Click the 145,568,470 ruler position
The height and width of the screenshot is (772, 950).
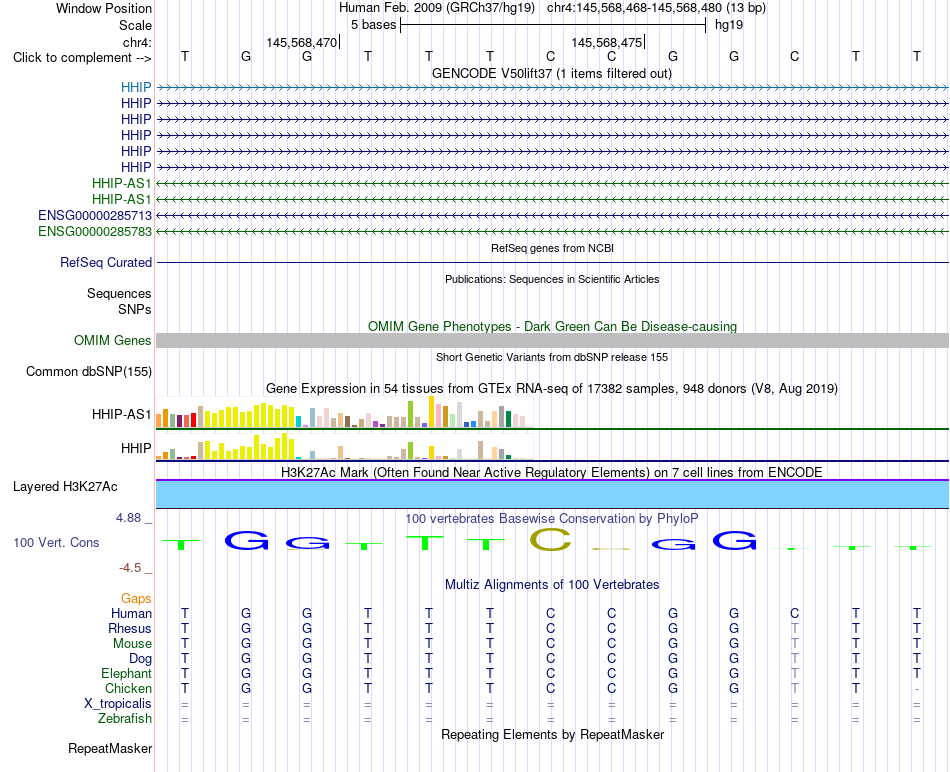click(x=301, y=42)
